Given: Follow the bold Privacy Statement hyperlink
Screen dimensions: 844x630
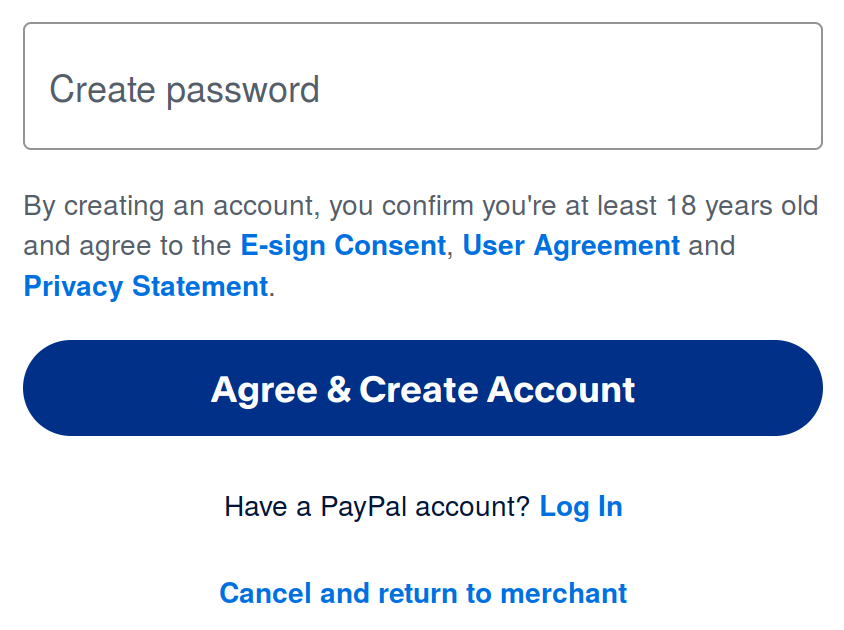Looking at the screenshot, I should 146,287.
